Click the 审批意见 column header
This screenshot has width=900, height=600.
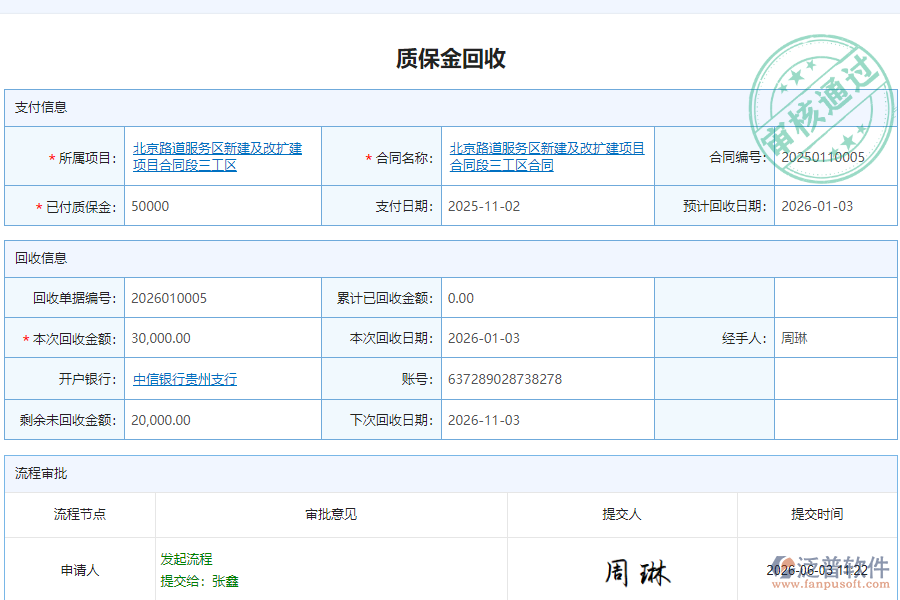(328, 515)
